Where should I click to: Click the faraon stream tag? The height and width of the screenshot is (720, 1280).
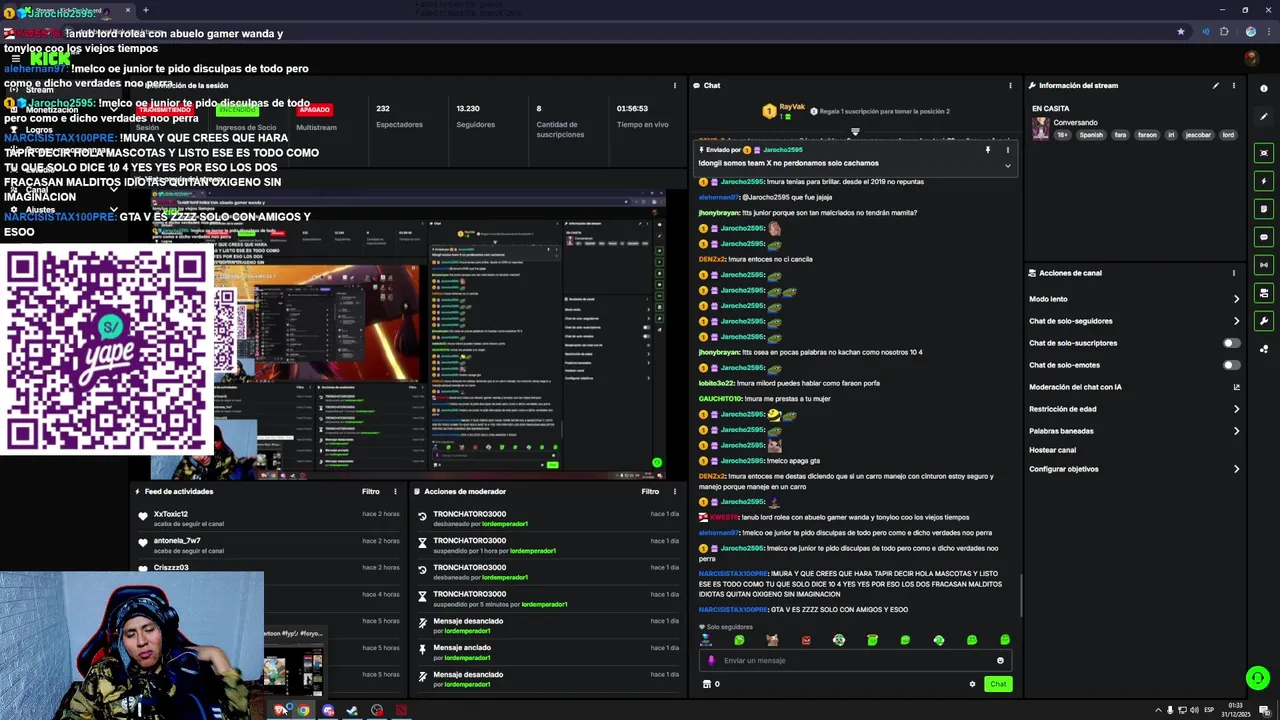point(1147,135)
